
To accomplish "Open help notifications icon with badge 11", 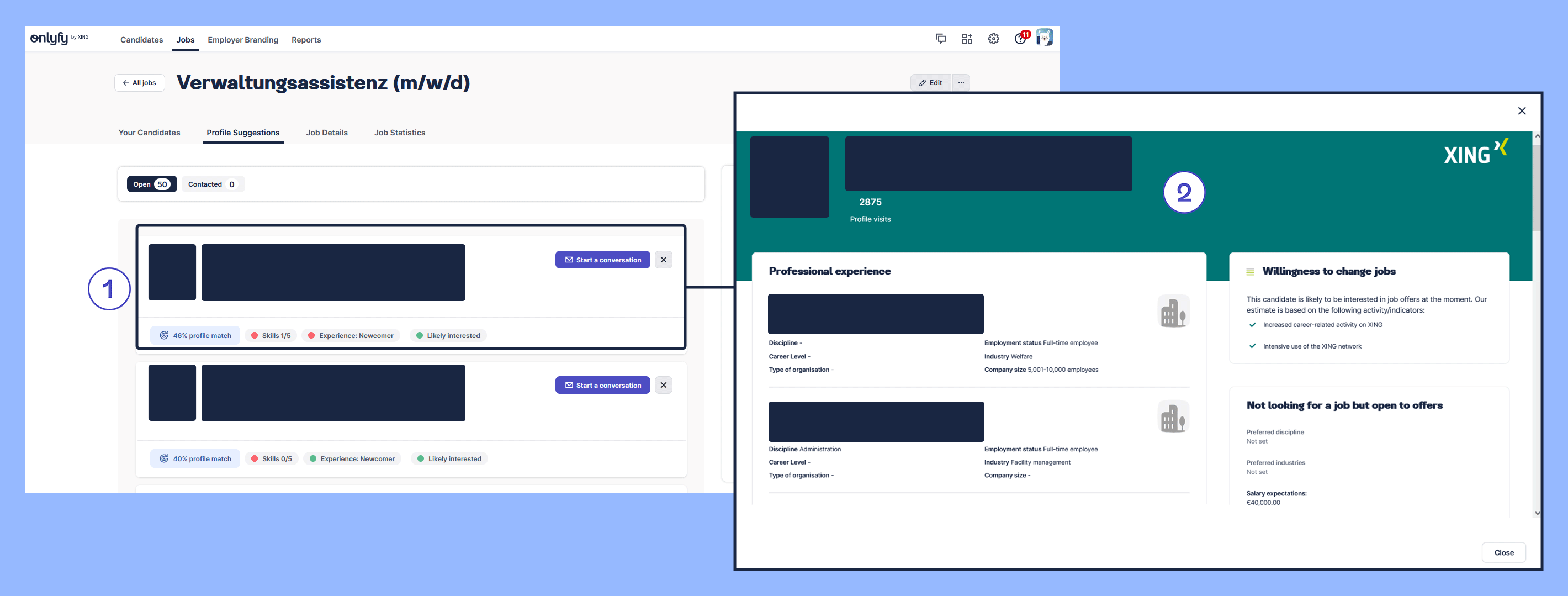I will tap(1020, 39).
